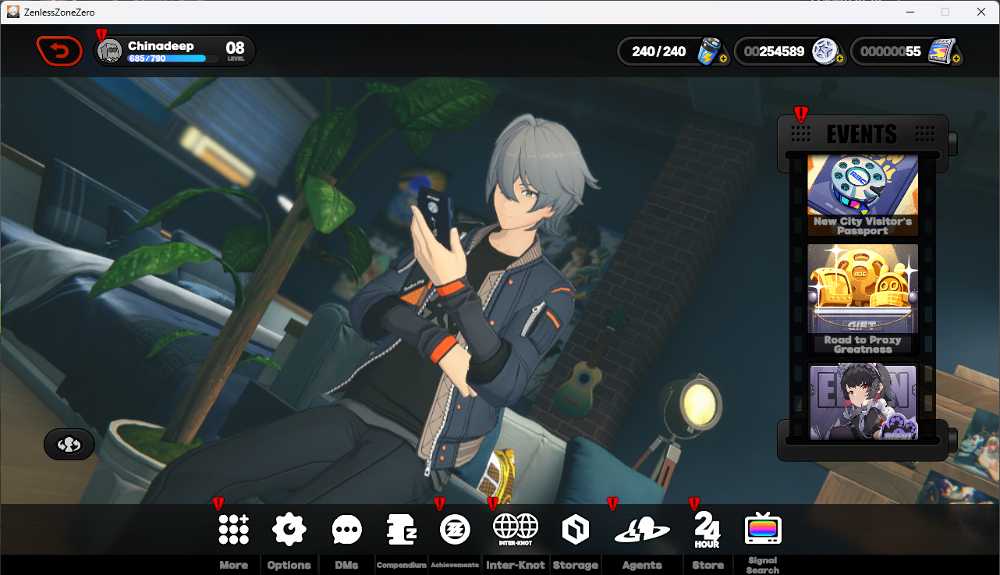Open the More grid icon
The image size is (1000, 575).
233,529
